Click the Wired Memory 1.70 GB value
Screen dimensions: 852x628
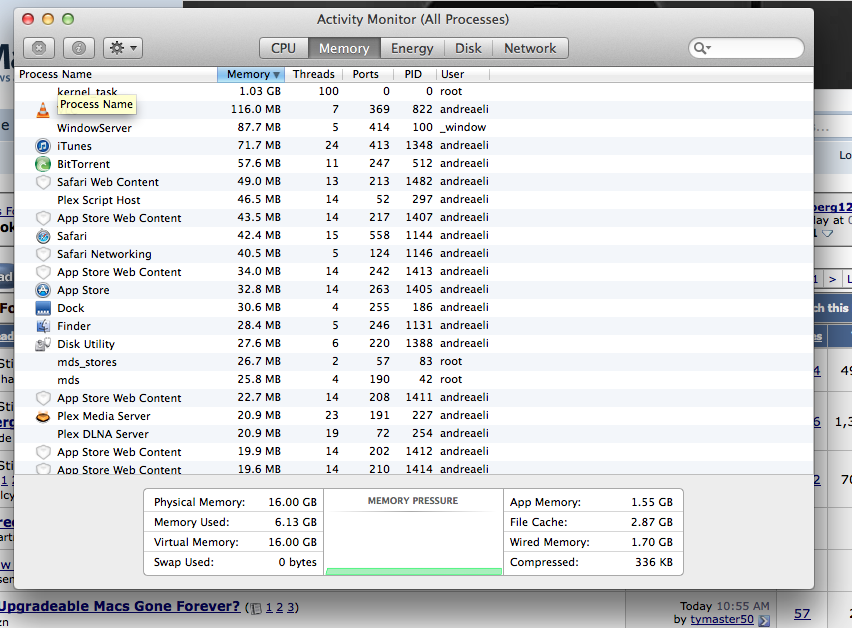[x=652, y=542]
